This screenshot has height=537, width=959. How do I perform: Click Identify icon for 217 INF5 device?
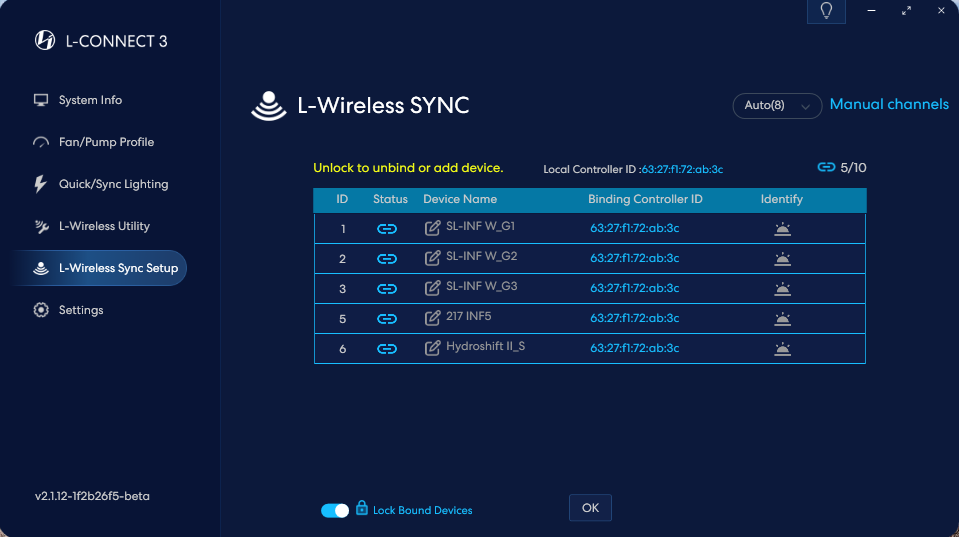click(782, 319)
